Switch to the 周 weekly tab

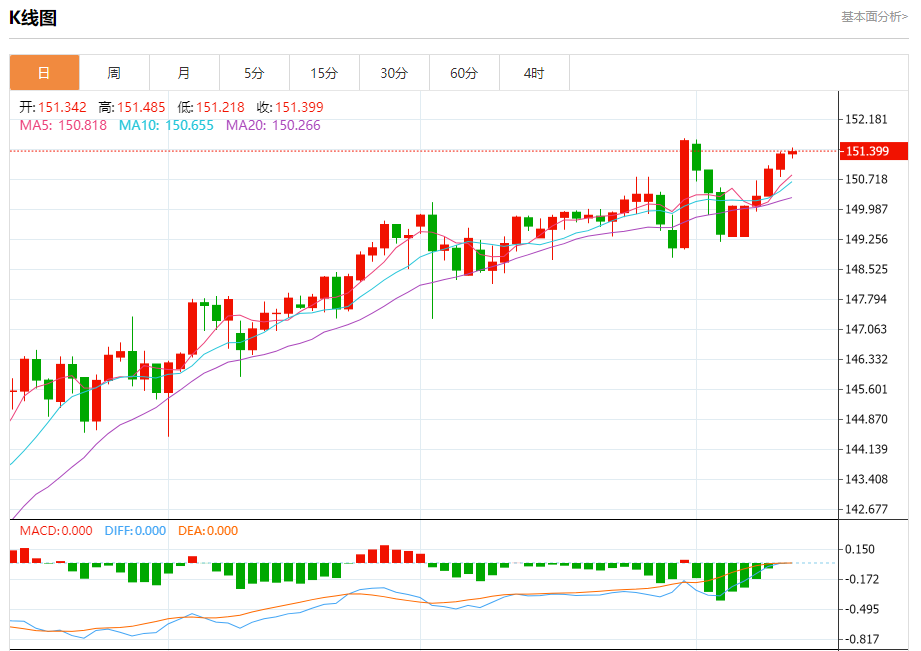click(114, 73)
